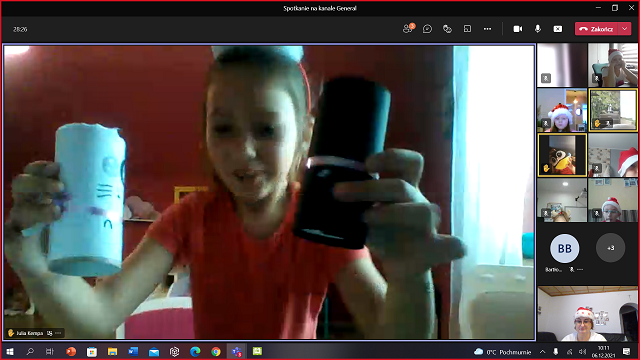Select the BB avatar participant tile
The image size is (640, 360).
coord(564,248)
